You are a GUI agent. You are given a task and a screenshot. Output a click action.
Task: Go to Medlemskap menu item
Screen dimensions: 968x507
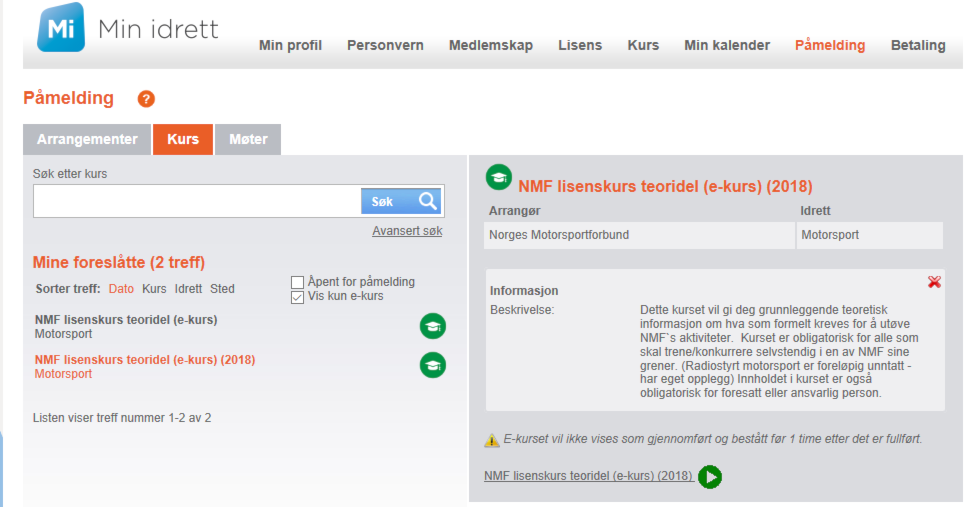point(491,45)
